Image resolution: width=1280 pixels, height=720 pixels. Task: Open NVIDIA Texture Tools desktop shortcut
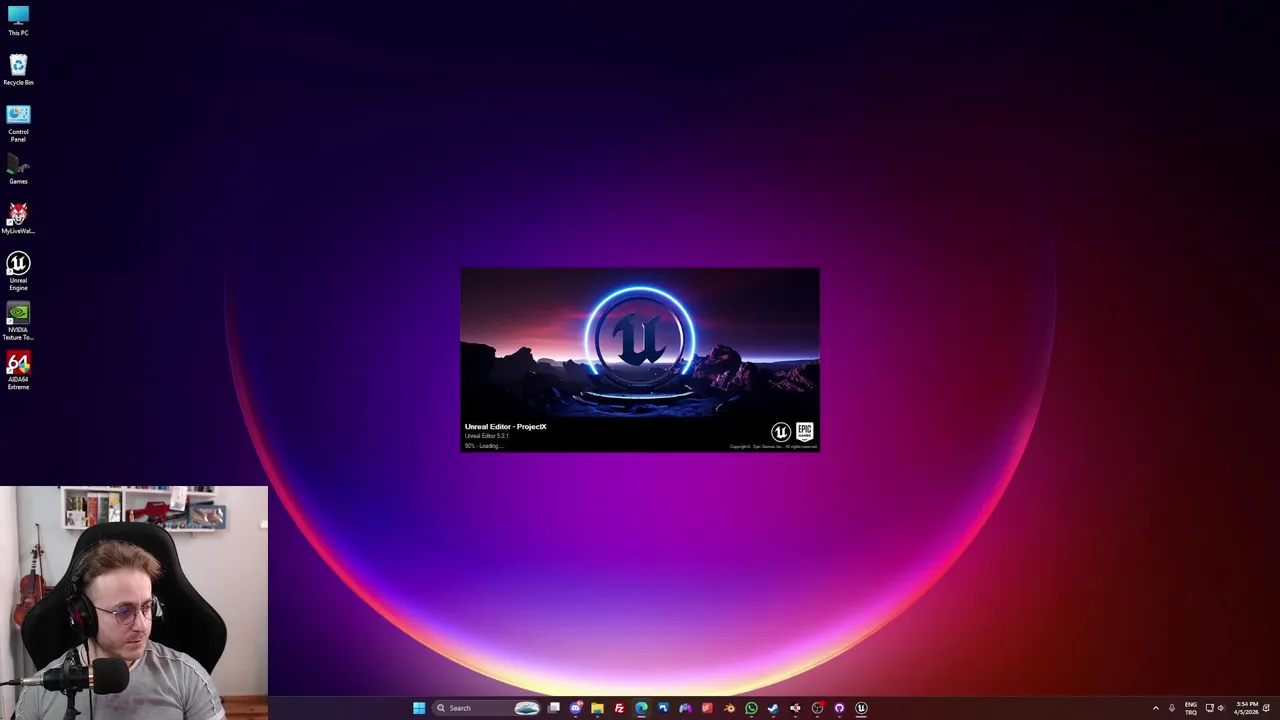(18, 322)
